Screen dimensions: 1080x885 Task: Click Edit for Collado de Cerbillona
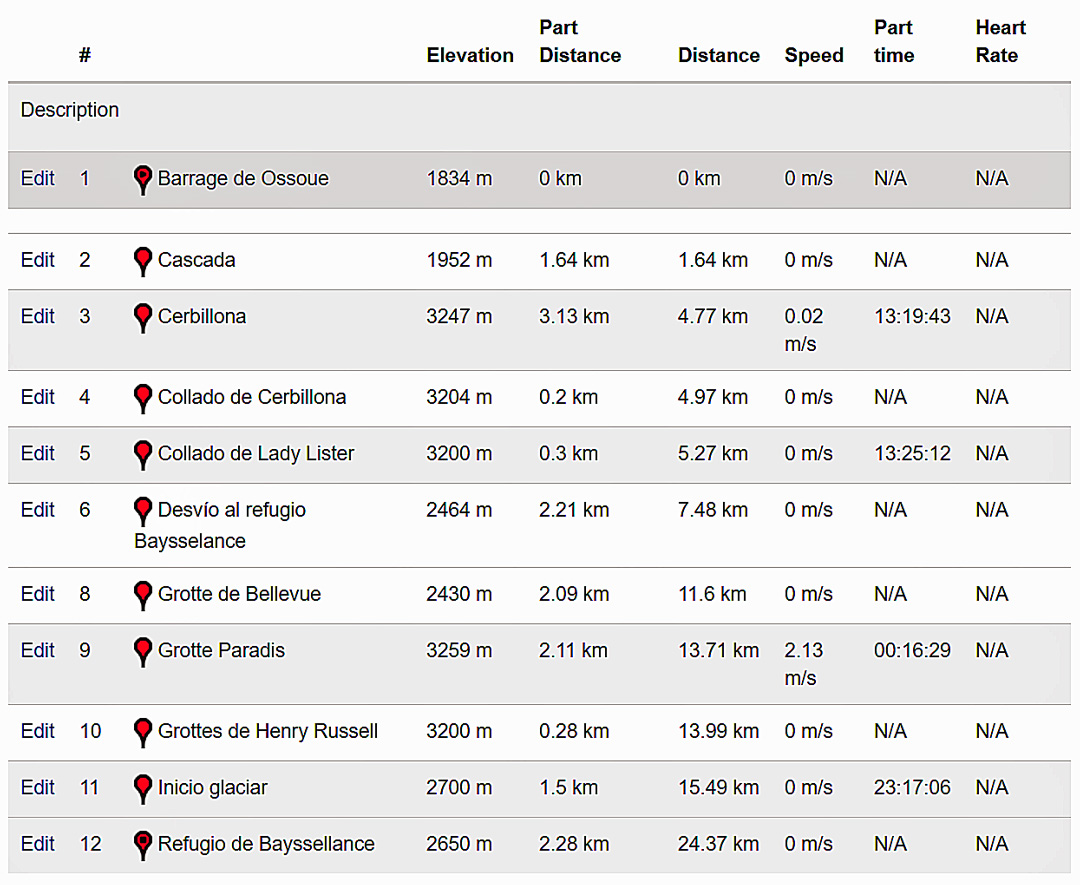click(37, 397)
